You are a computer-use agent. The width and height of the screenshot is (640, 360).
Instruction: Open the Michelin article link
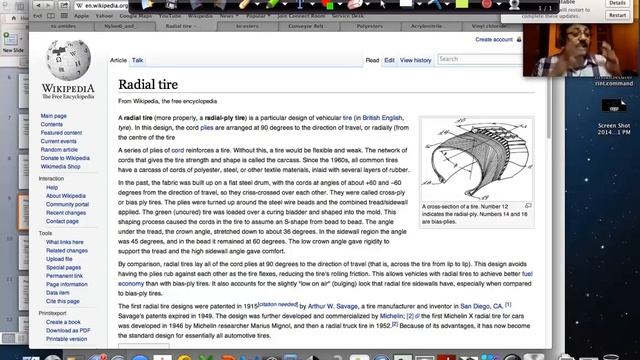click(391, 316)
